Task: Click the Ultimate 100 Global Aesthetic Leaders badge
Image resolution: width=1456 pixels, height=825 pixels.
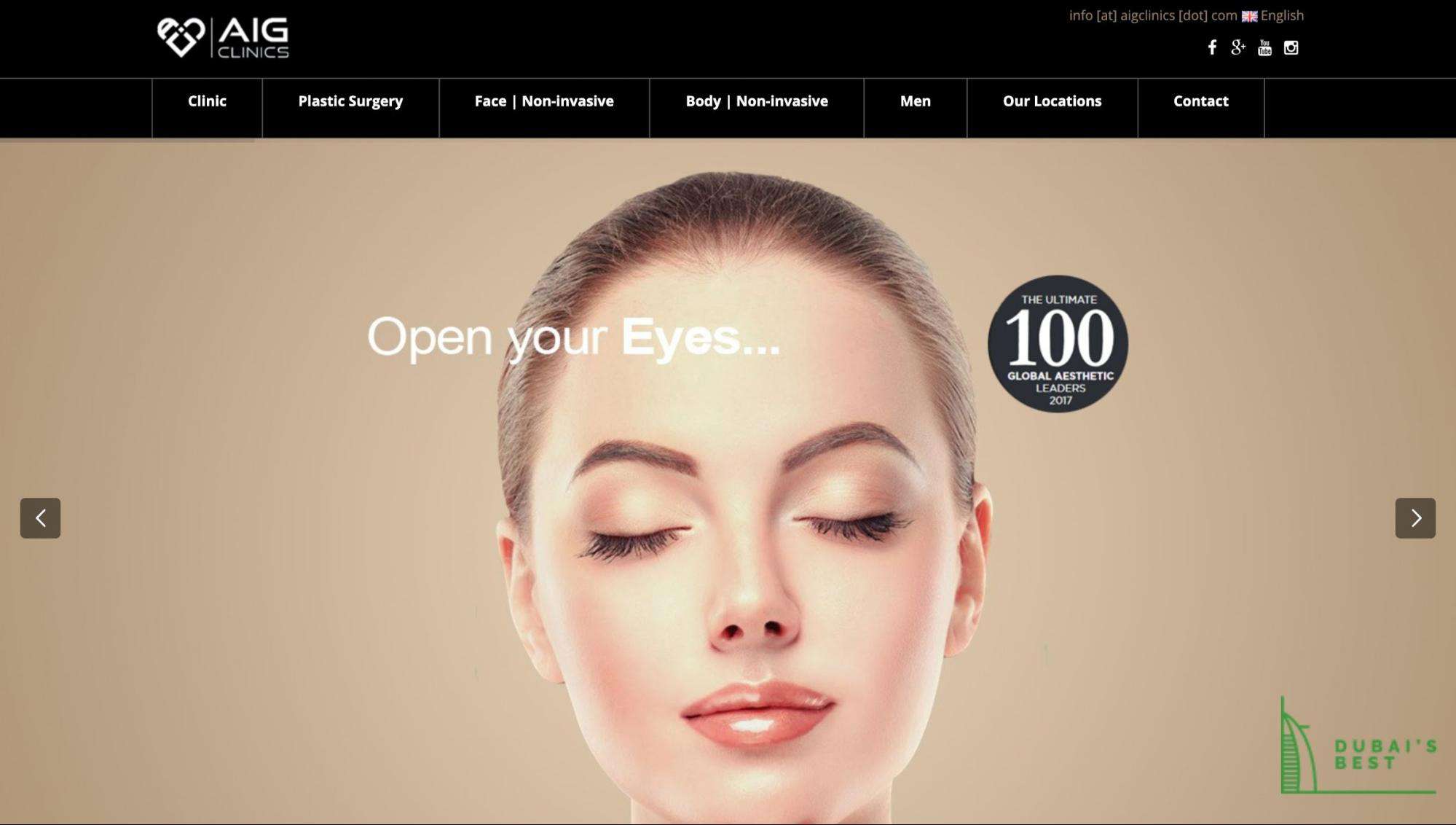Action: coord(1058,343)
